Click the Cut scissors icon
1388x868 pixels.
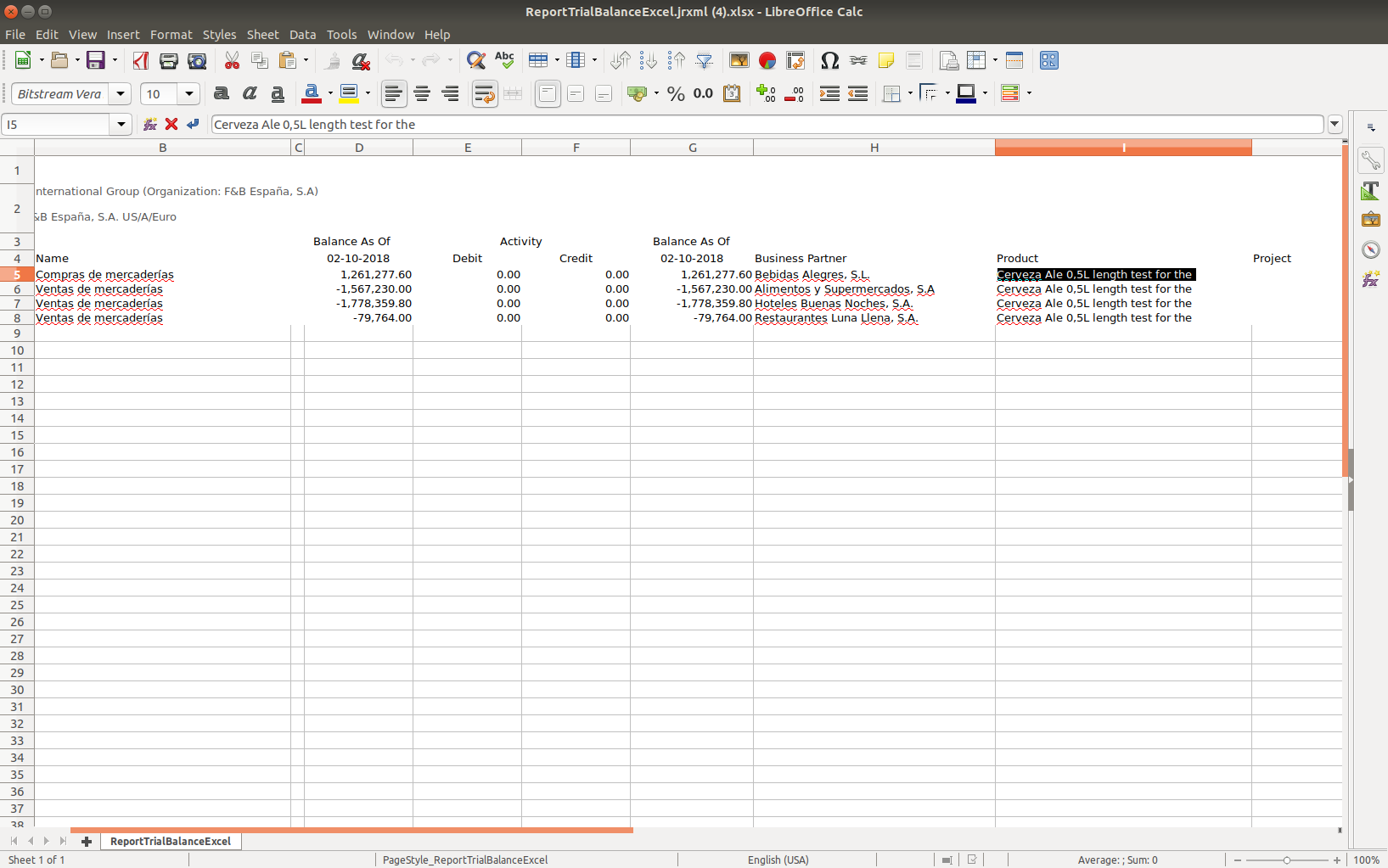(x=232, y=60)
